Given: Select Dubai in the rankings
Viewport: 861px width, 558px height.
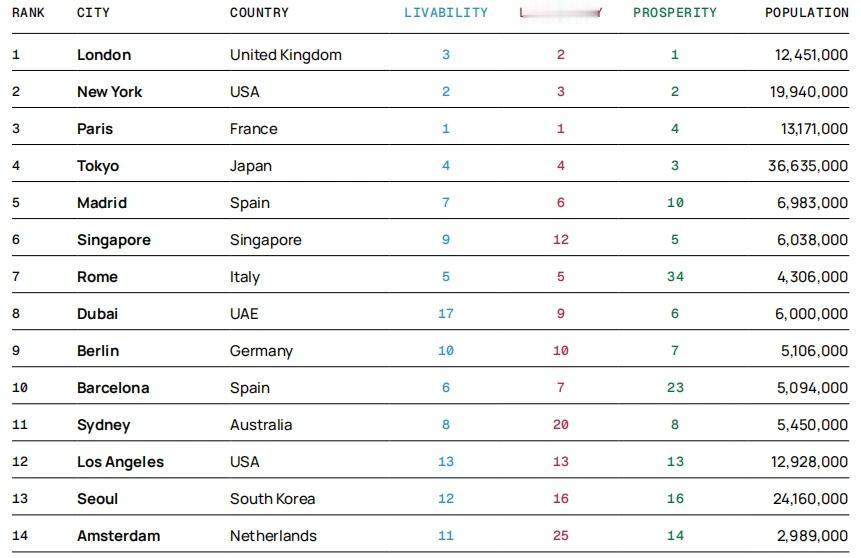Looking at the screenshot, I should (97, 314).
